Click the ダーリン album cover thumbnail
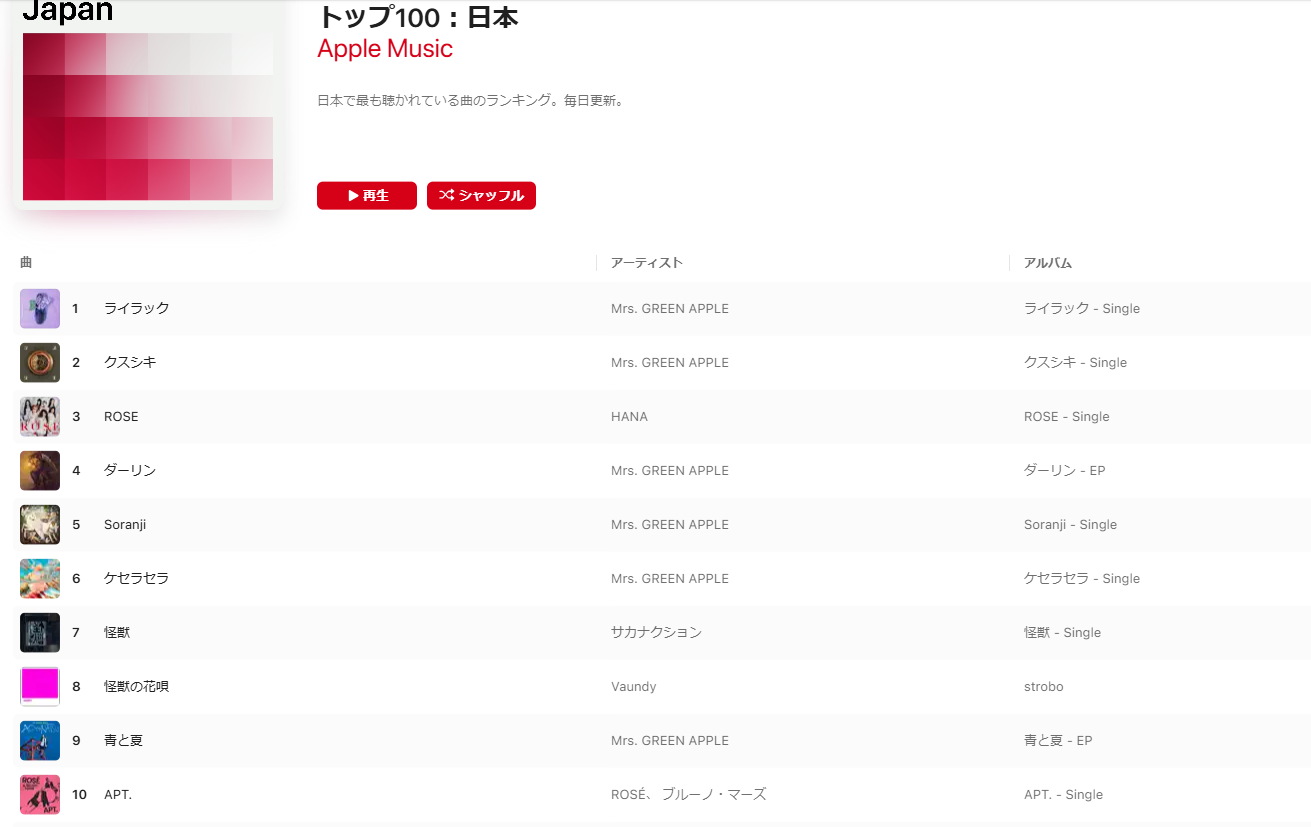1311x827 pixels. [x=40, y=471]
